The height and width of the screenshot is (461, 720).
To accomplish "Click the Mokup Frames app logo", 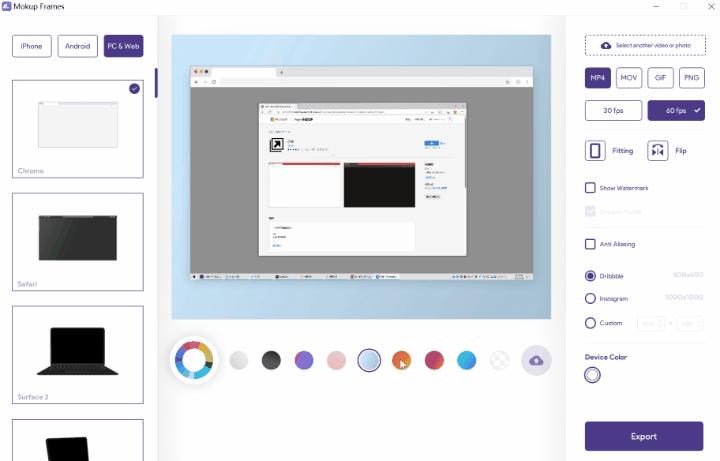I will [6, 6].
